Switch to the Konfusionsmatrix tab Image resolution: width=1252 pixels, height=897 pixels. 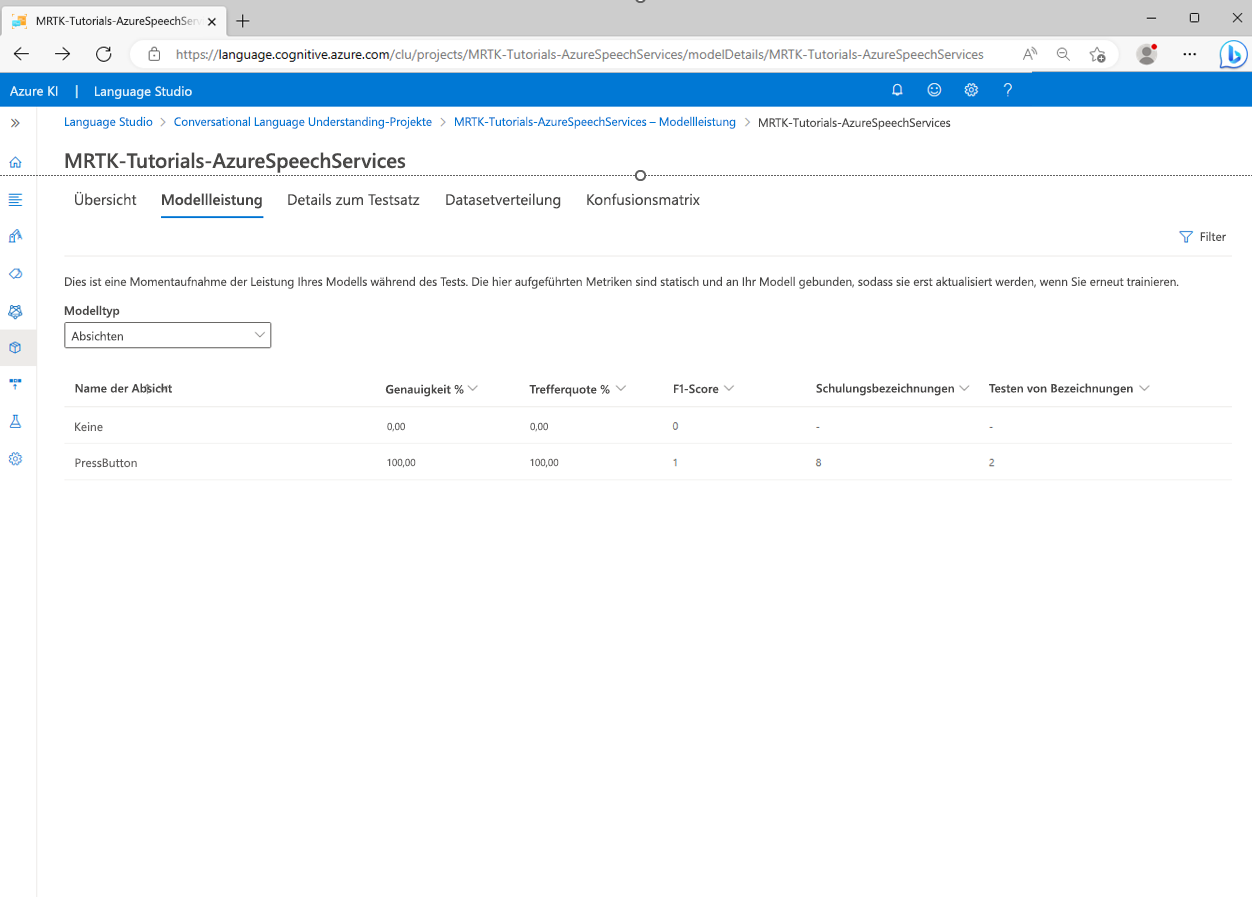point(642,200)
